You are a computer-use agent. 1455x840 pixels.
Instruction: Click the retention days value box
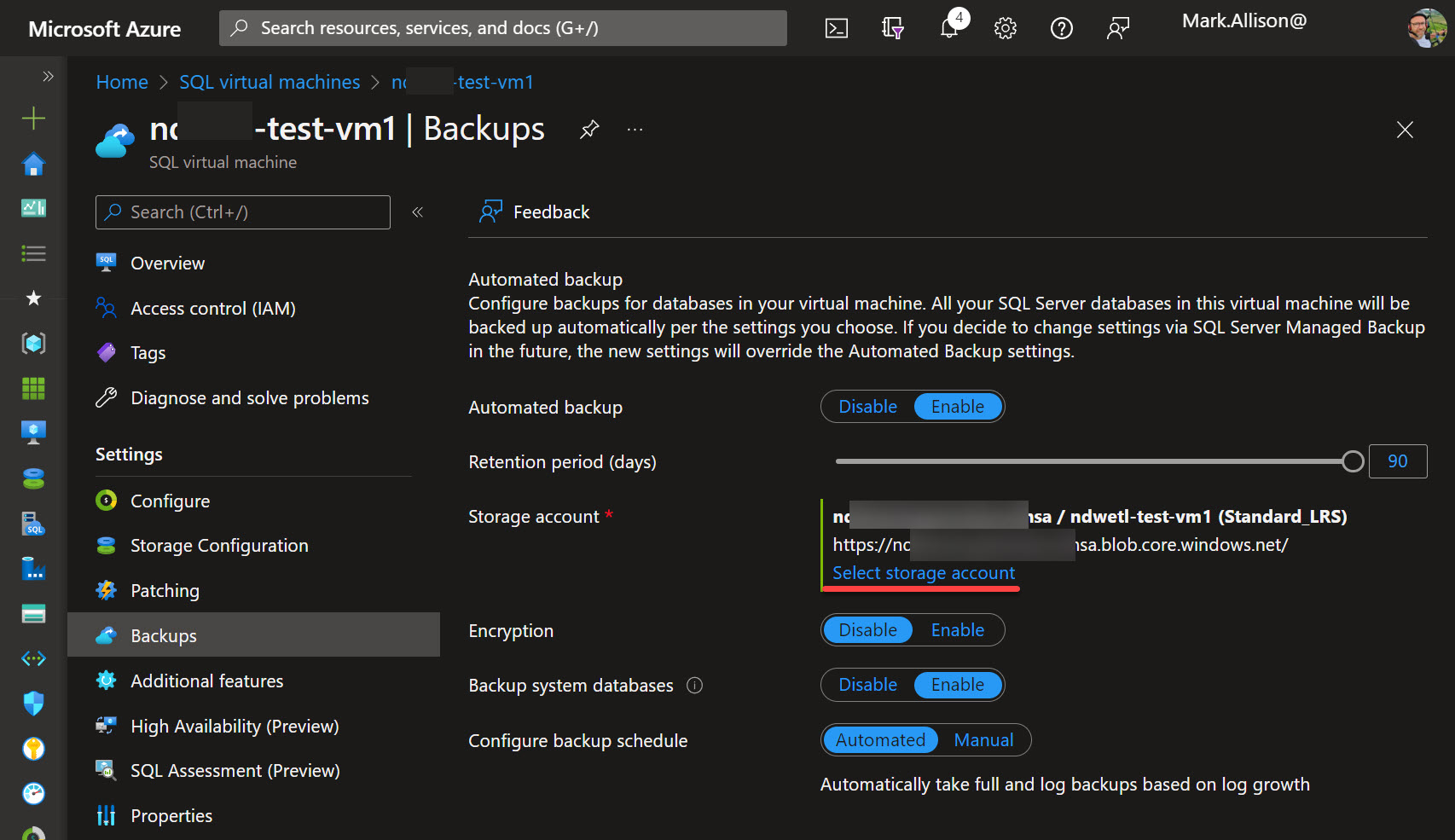pos(1398,461)
